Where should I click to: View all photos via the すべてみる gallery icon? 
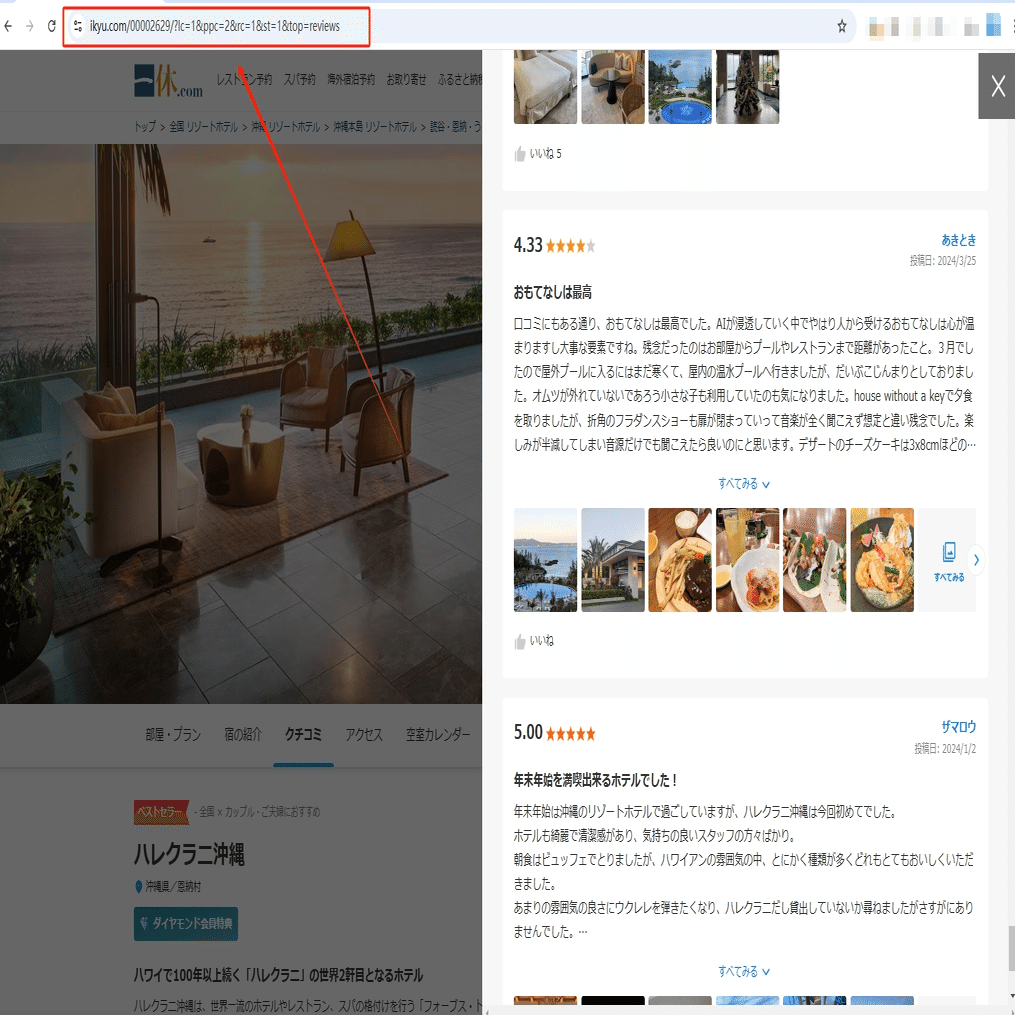[x=948, y=561]
